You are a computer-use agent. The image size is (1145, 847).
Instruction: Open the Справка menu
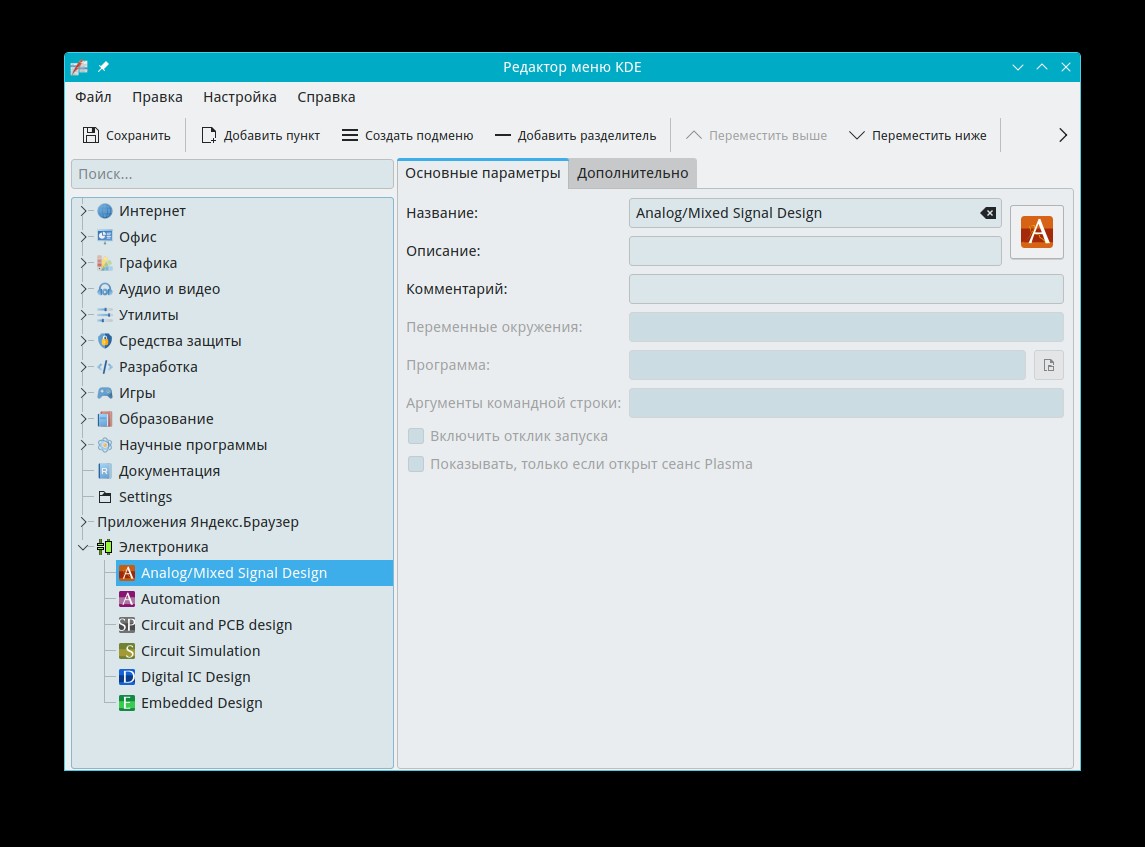326,97
